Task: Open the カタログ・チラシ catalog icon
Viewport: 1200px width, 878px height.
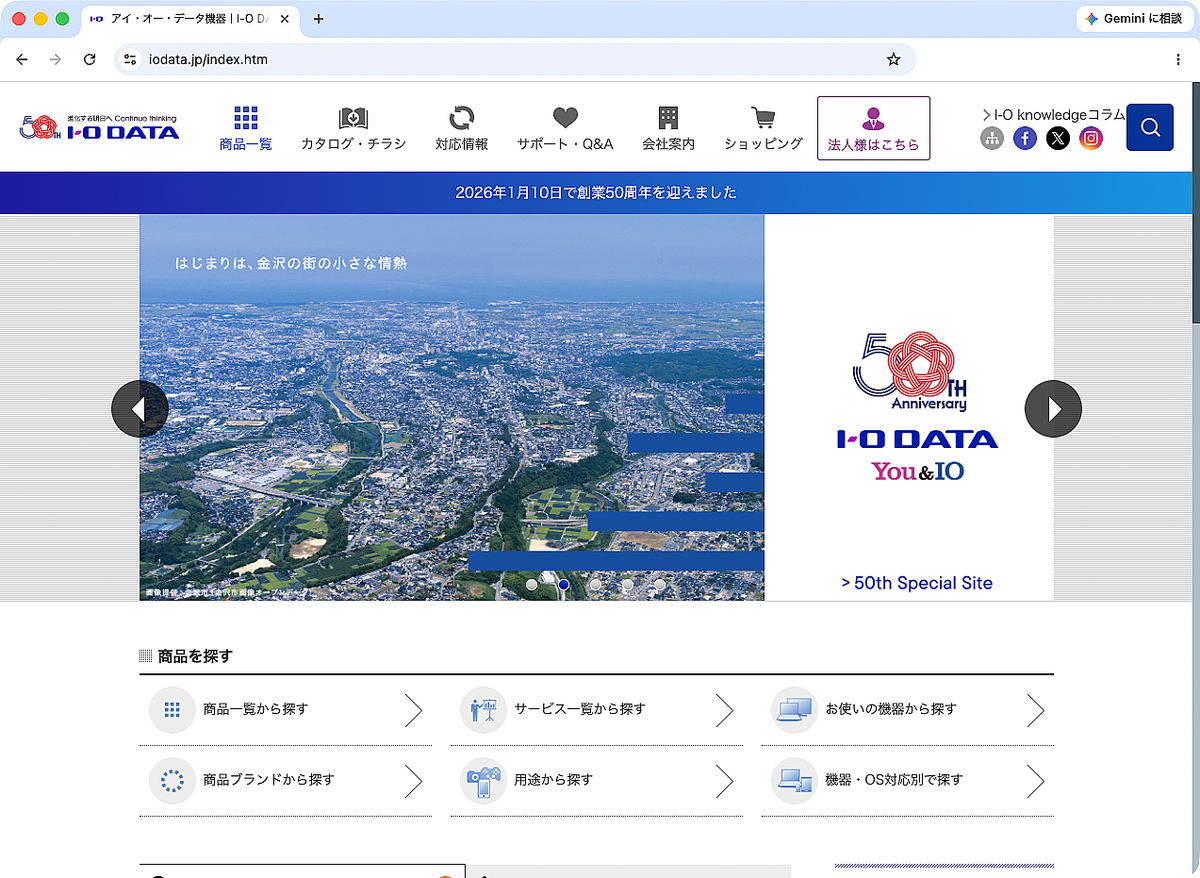Action: click(x=353, y=118)
